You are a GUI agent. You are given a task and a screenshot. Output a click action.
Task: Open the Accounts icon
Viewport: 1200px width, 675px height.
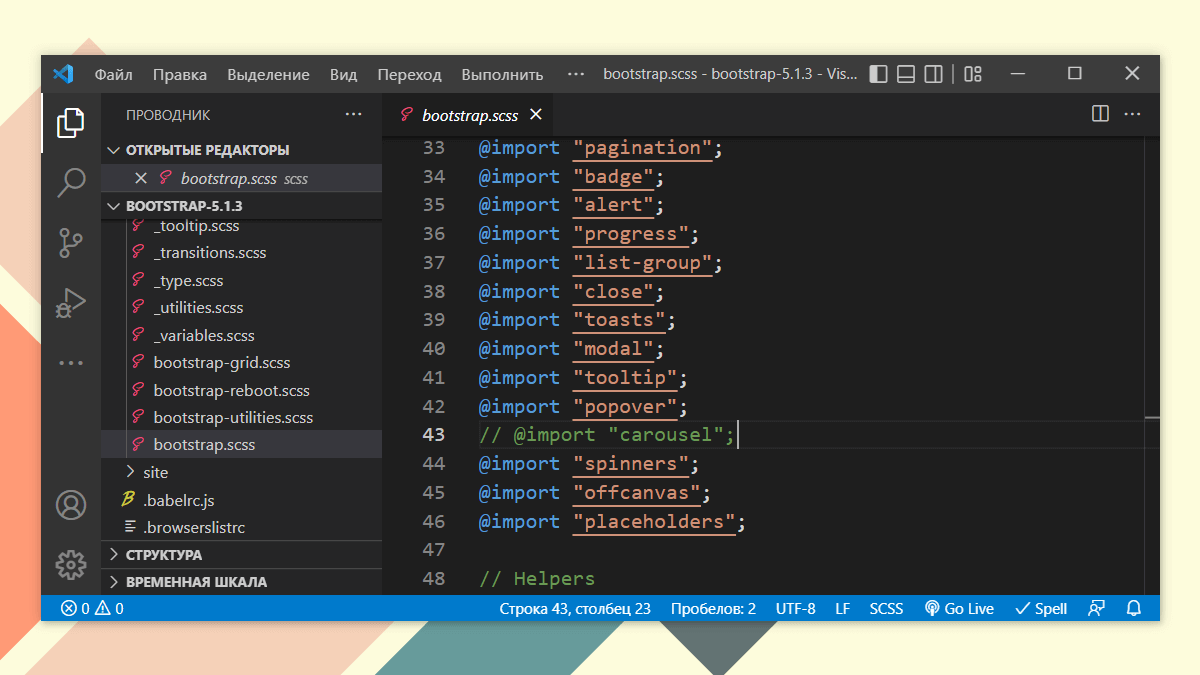(x=70, y=505)
